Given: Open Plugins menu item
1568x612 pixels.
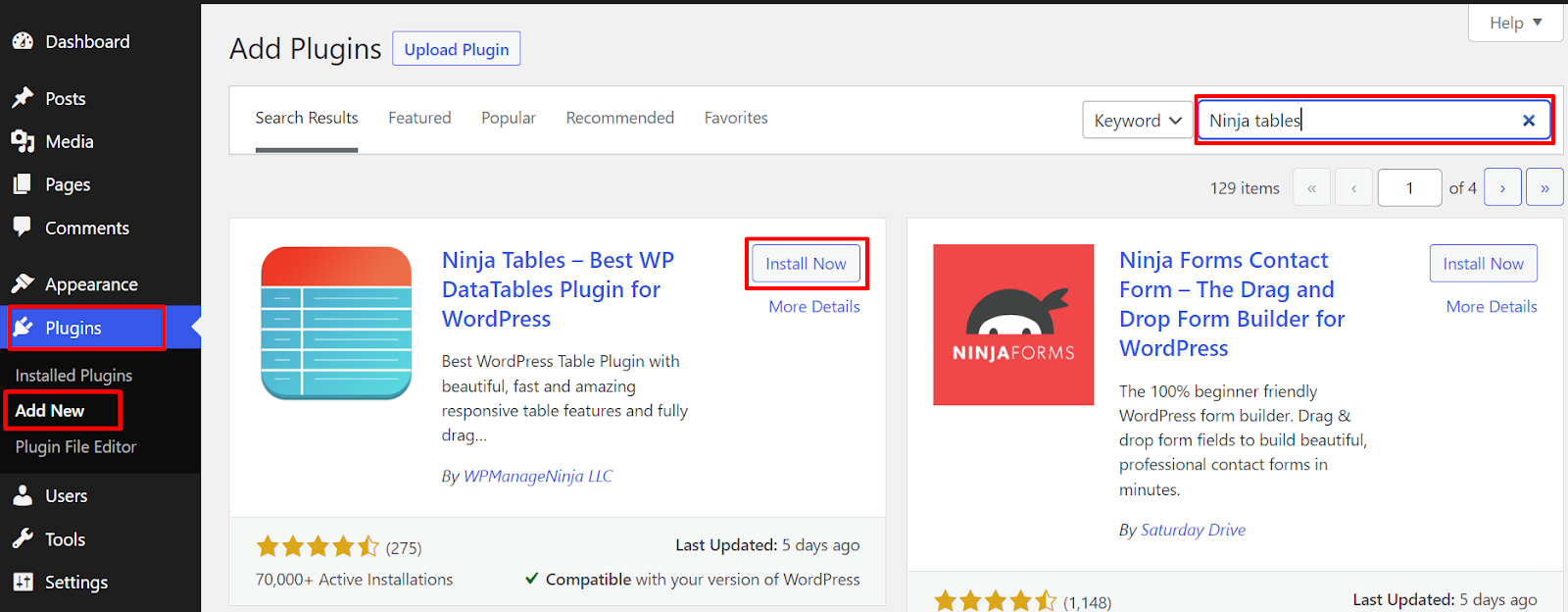Looking at the screenshot, I should point(100,328).
